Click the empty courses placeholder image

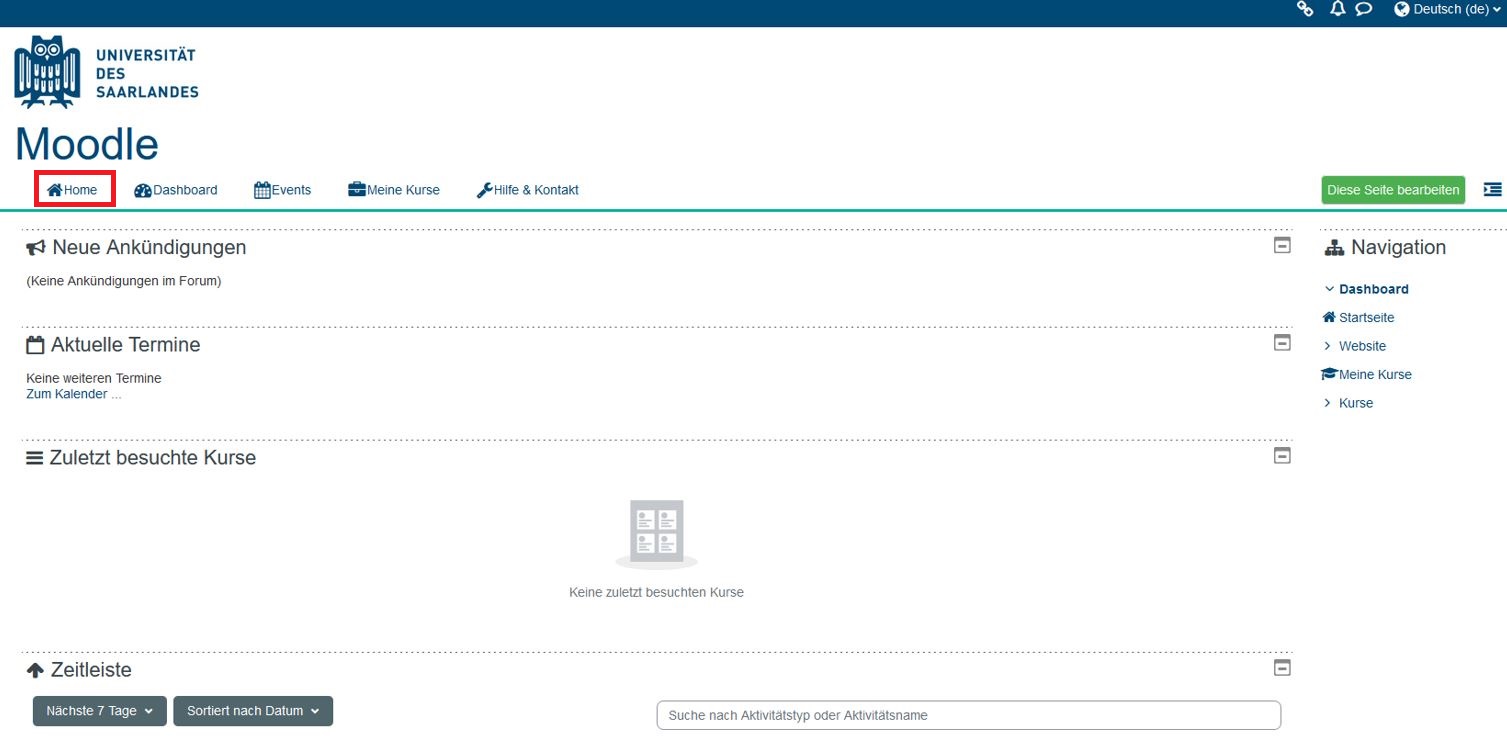(x=657, y=534)
